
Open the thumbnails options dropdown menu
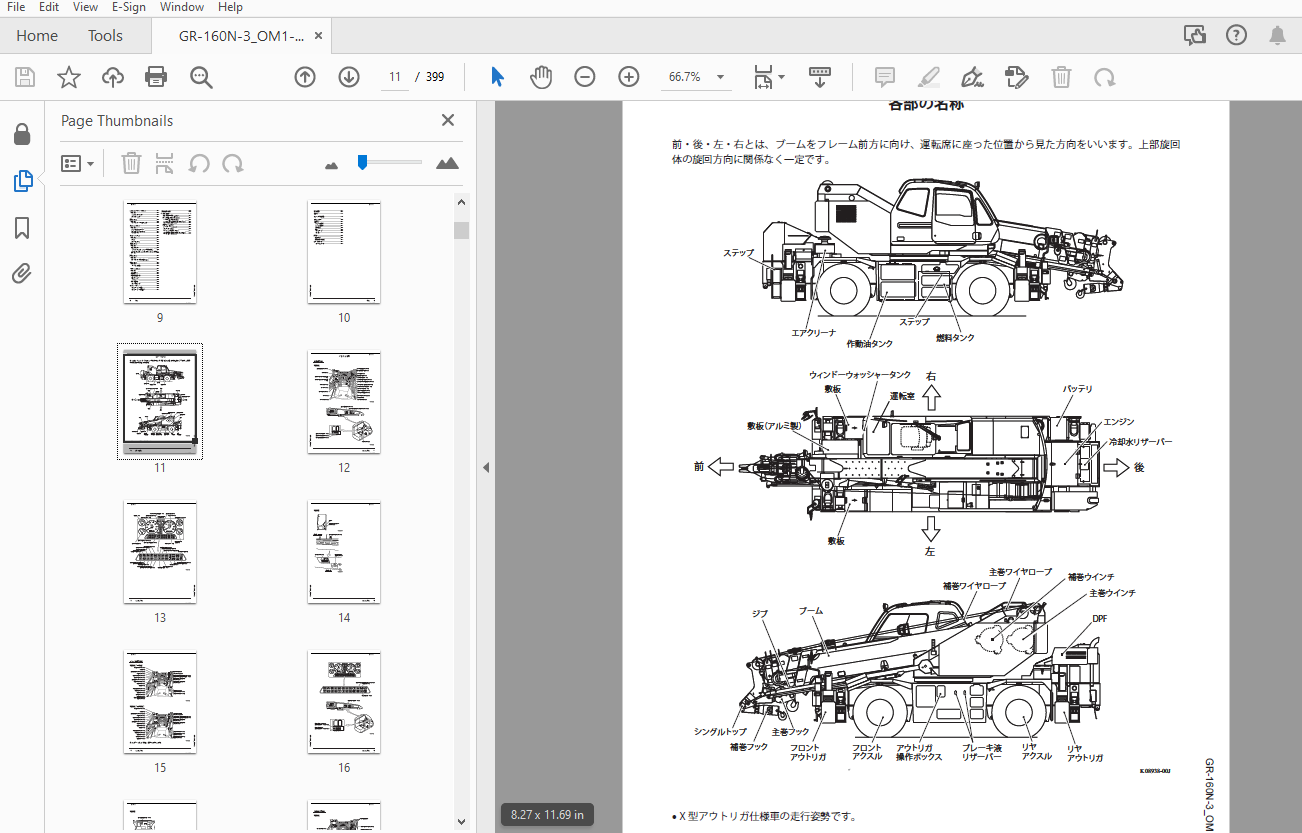(x=77, y=163)
